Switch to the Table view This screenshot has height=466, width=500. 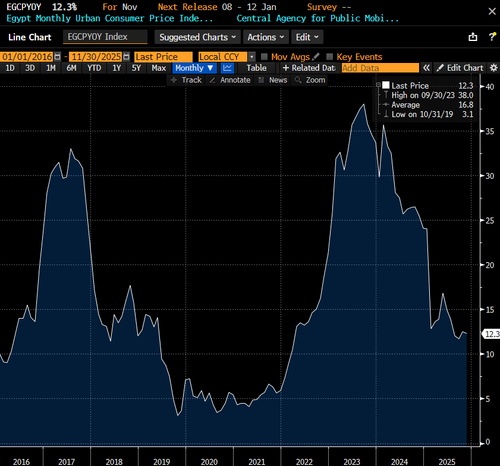[x=256, y=68]
